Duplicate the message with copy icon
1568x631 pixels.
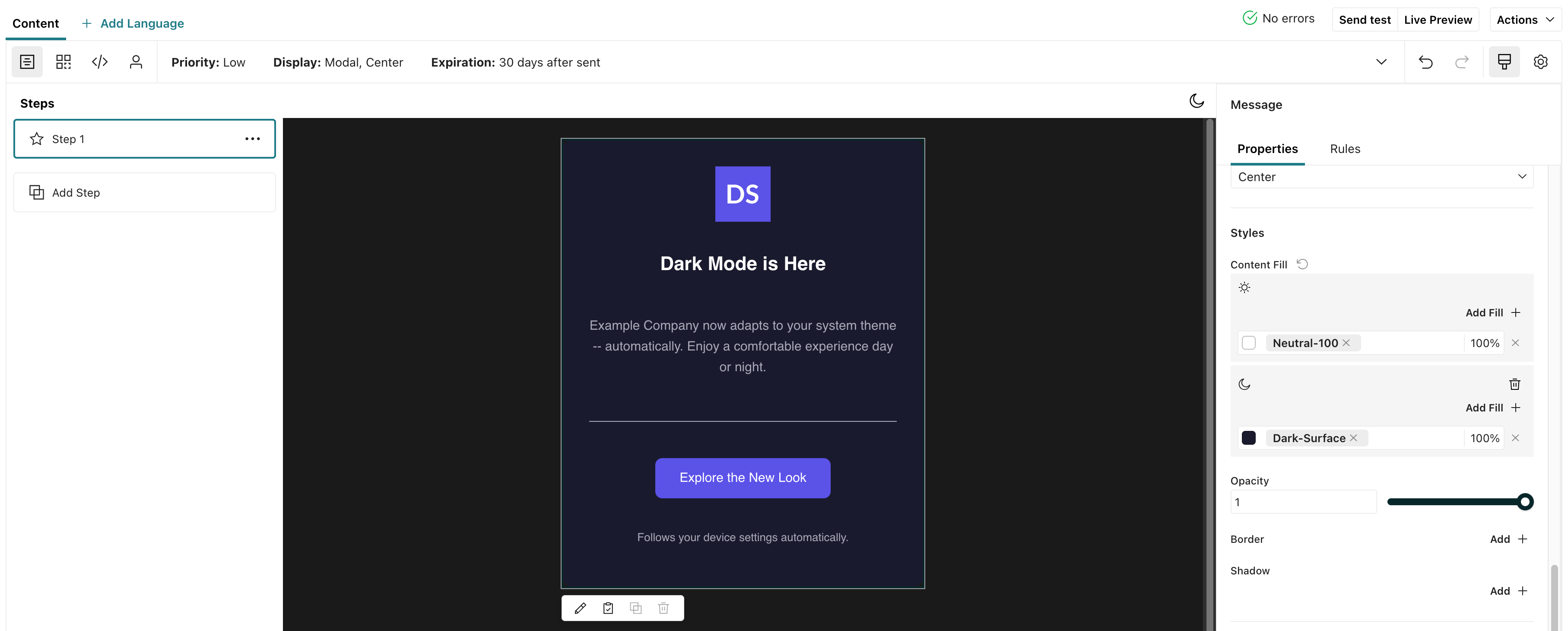coord(635,608)
